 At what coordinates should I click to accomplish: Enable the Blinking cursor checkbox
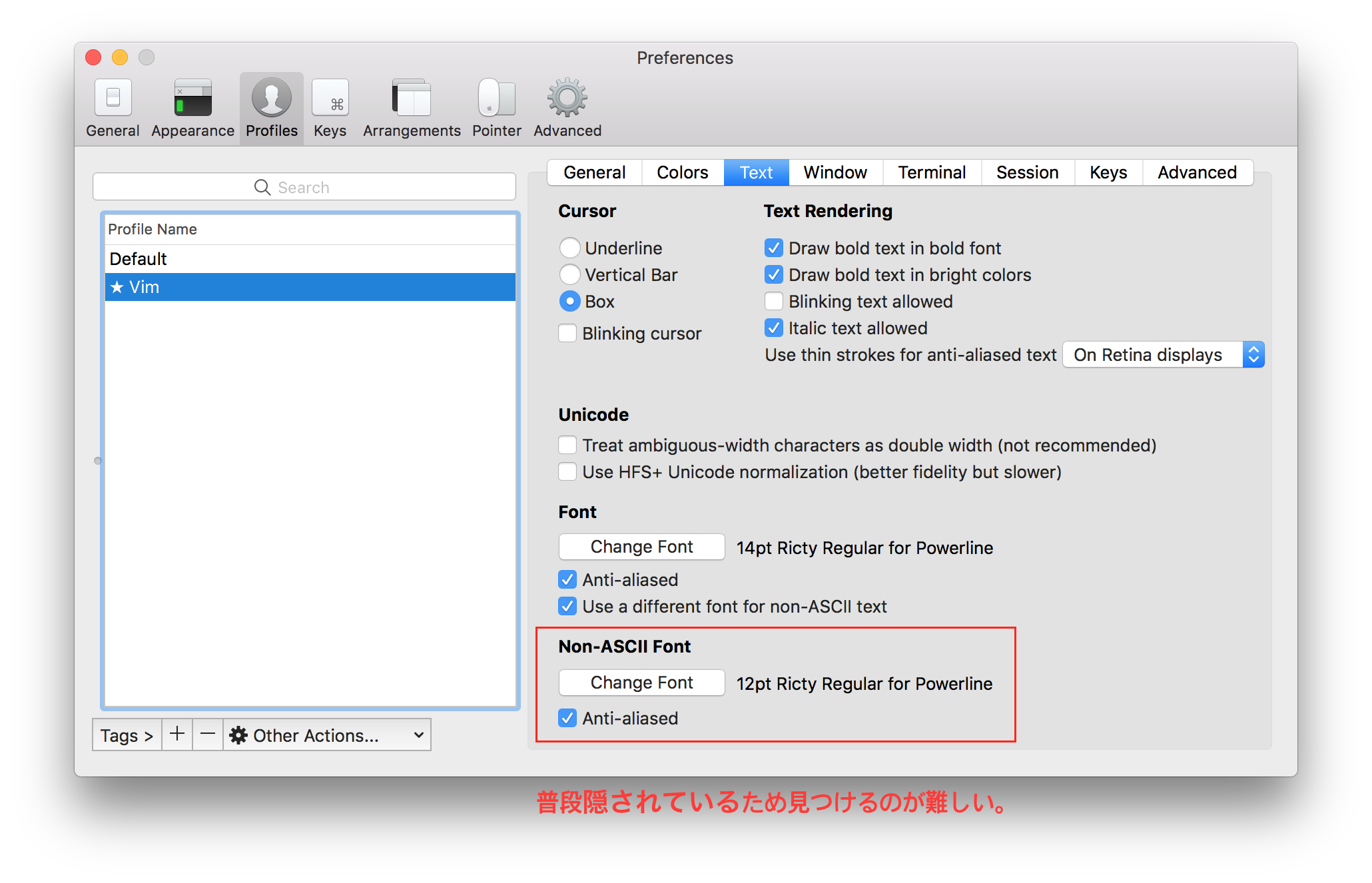(x=567, y=333)
